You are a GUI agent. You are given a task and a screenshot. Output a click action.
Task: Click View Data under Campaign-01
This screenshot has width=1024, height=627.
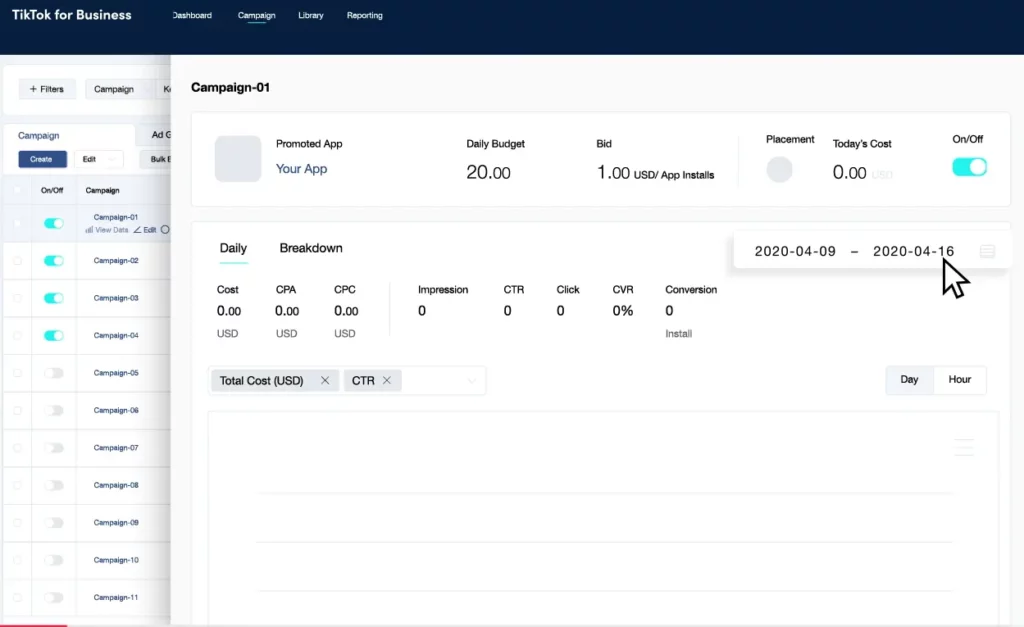click(107, 230)
